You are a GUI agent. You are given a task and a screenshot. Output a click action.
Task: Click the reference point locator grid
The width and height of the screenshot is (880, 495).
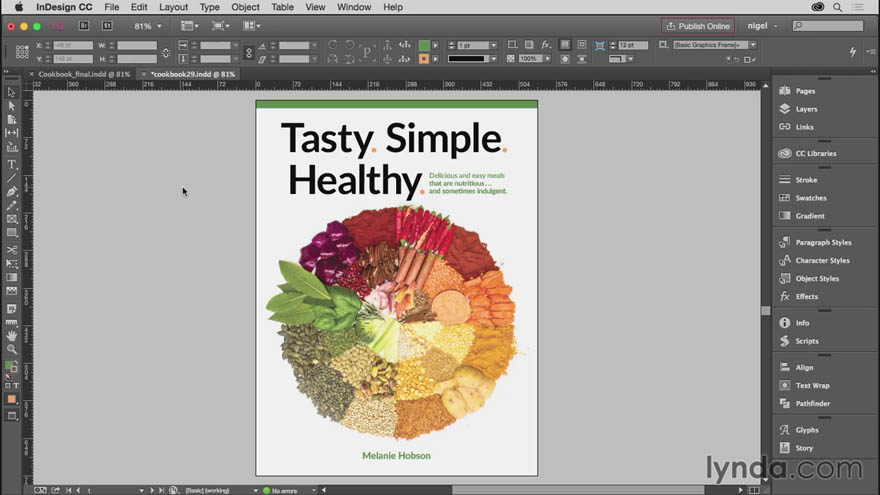coord(22,52)
